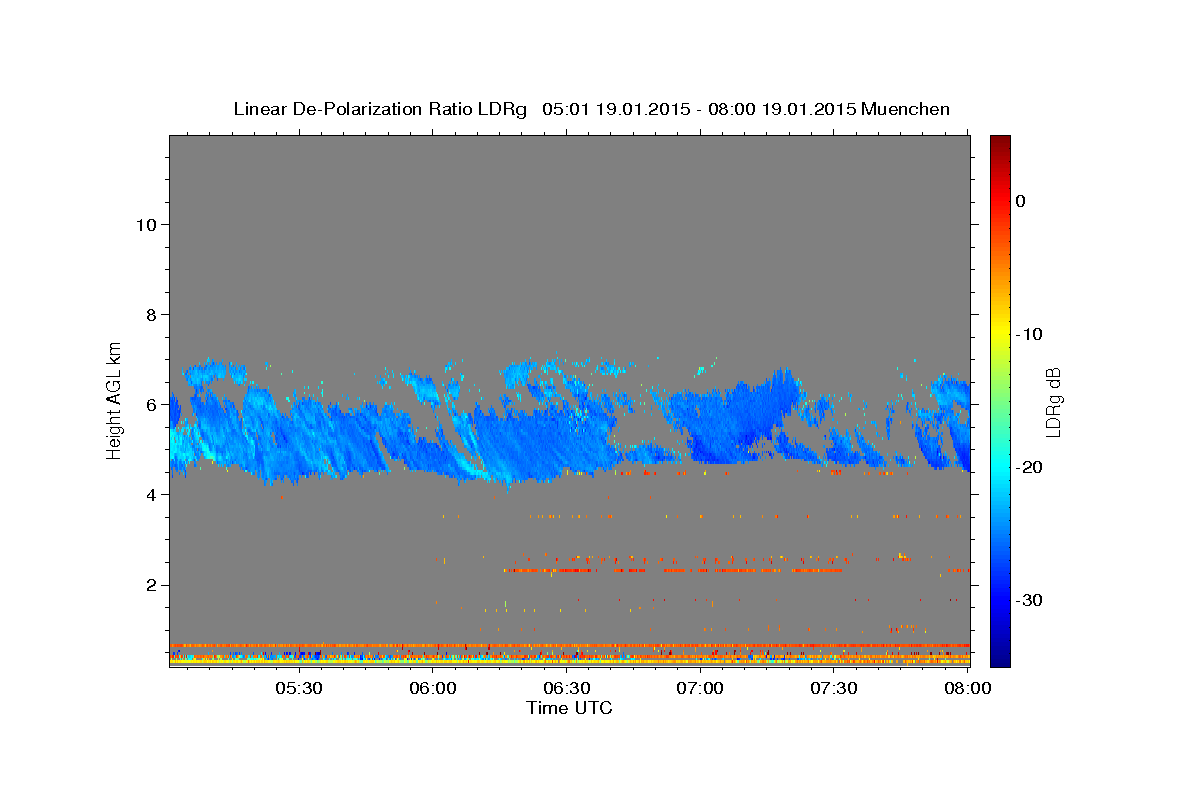Click the colorbar value 0
Viewport: 1200px width, 800px height.
(x=1020, y=201)
